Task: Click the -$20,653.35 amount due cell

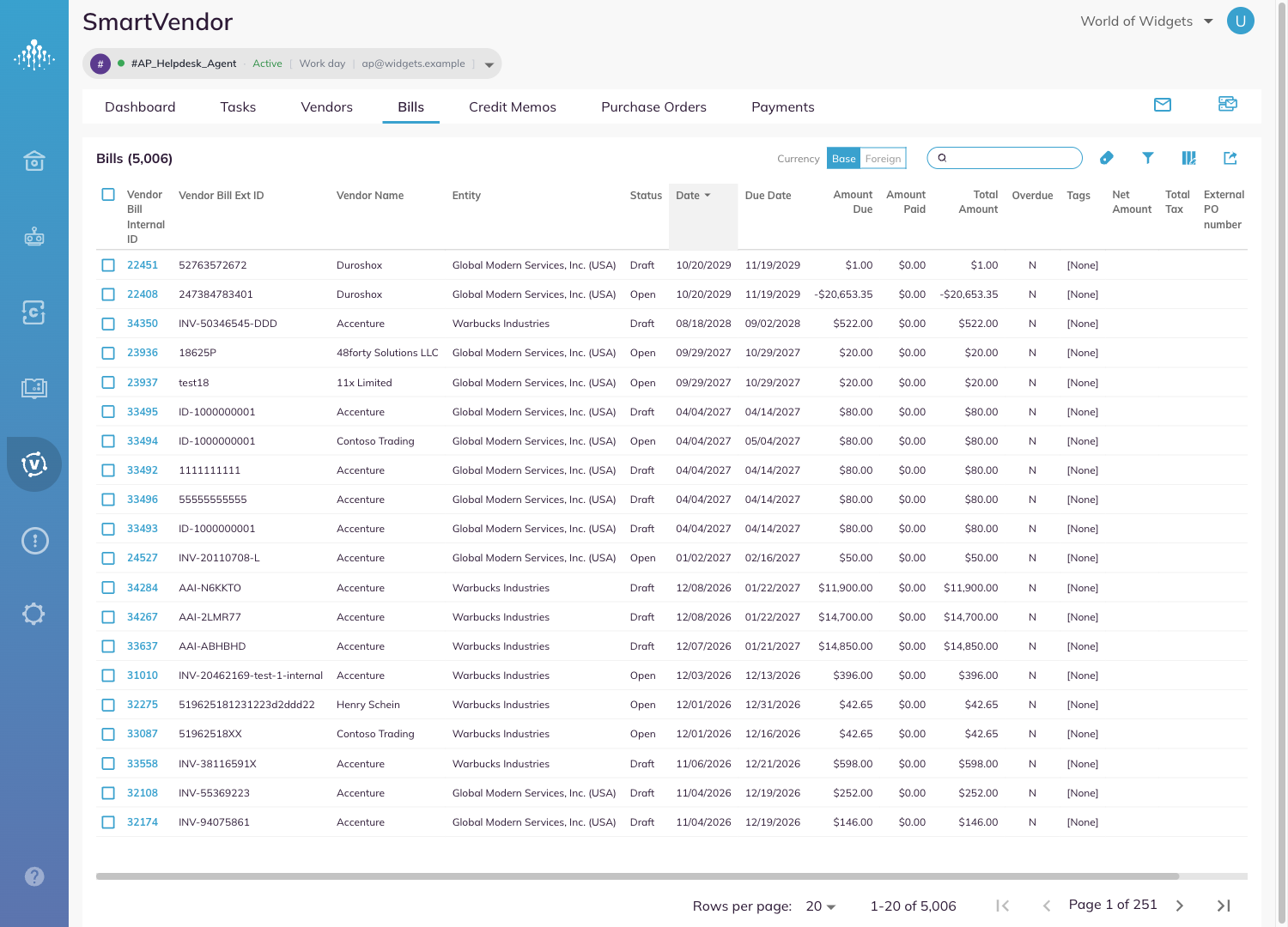Action: tap(843, 294)
